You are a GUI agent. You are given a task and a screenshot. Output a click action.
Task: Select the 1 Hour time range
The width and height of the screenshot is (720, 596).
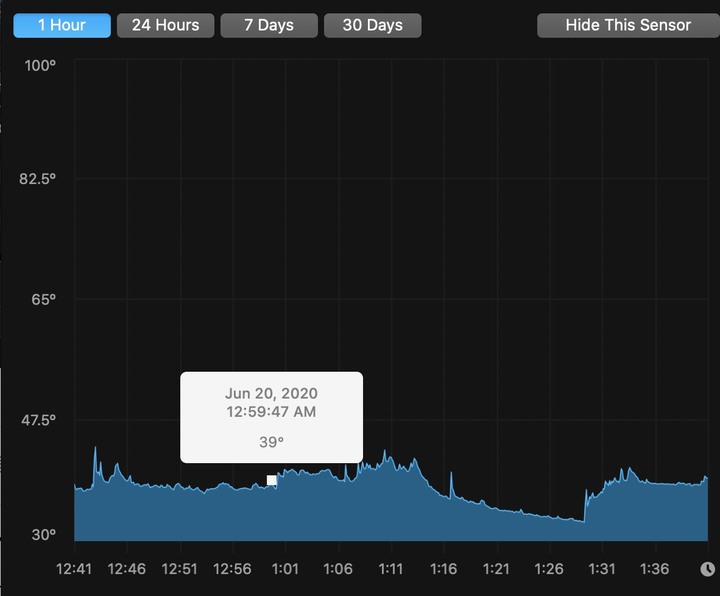click(62, 25)
